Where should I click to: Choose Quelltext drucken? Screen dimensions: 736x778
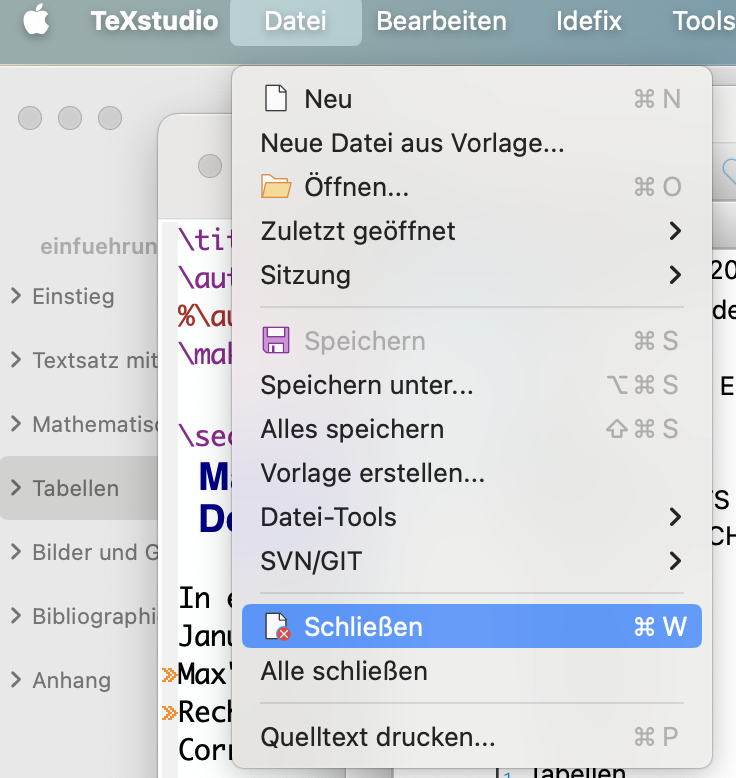click(378, 738)
